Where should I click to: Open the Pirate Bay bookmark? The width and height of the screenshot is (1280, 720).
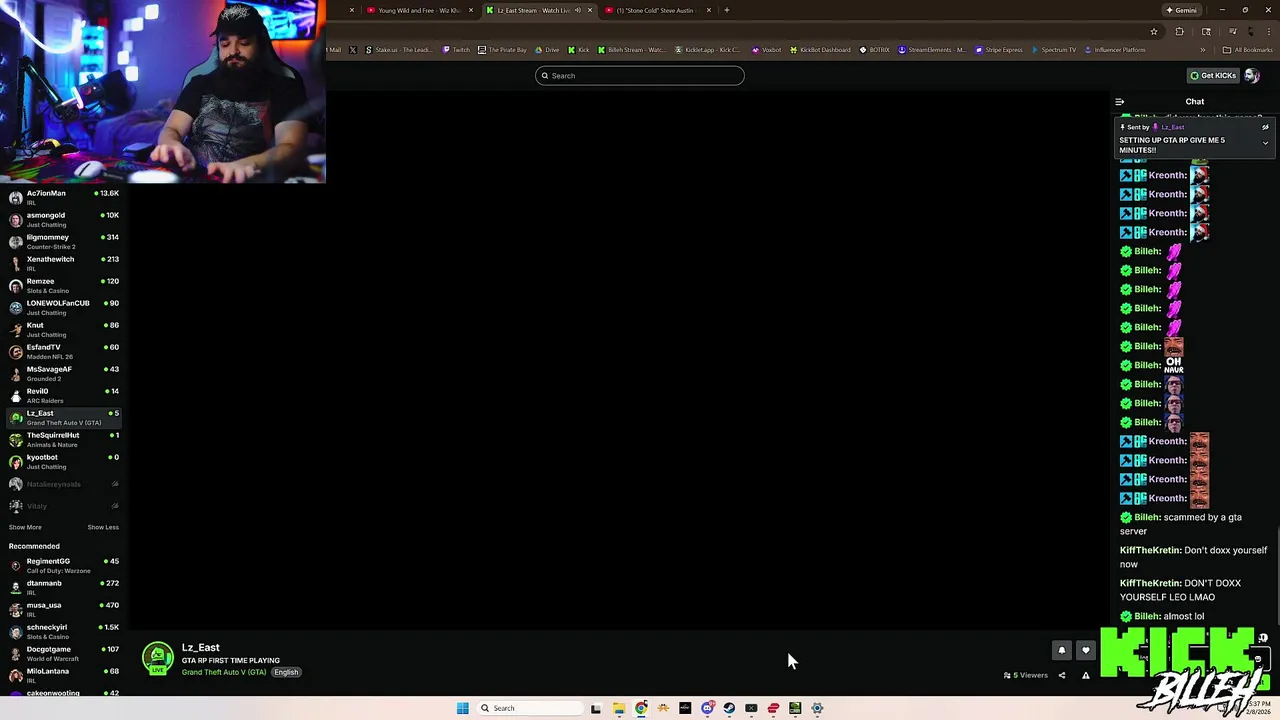[x=502, y=50]
